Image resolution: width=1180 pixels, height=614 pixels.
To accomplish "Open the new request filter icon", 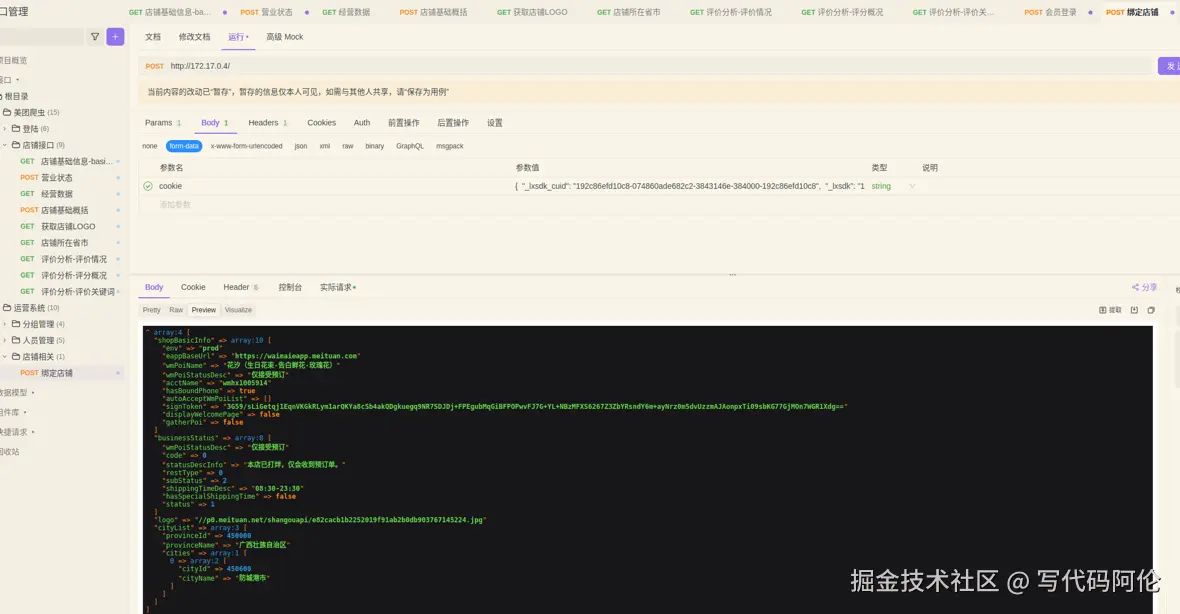I will click(95, 36).
